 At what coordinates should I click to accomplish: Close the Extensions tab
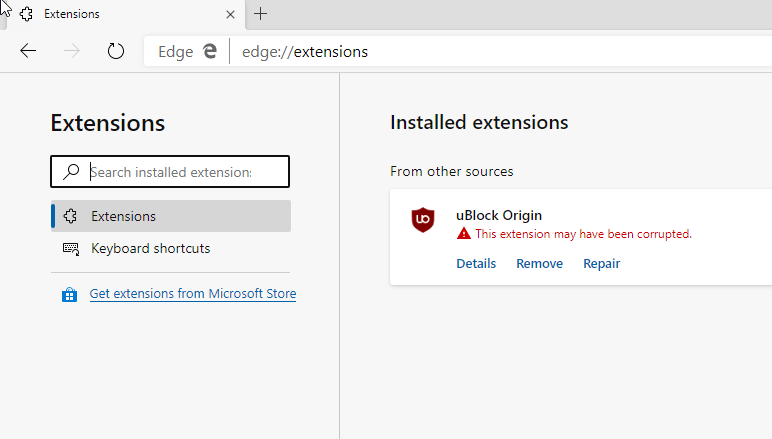coord(230,15)
